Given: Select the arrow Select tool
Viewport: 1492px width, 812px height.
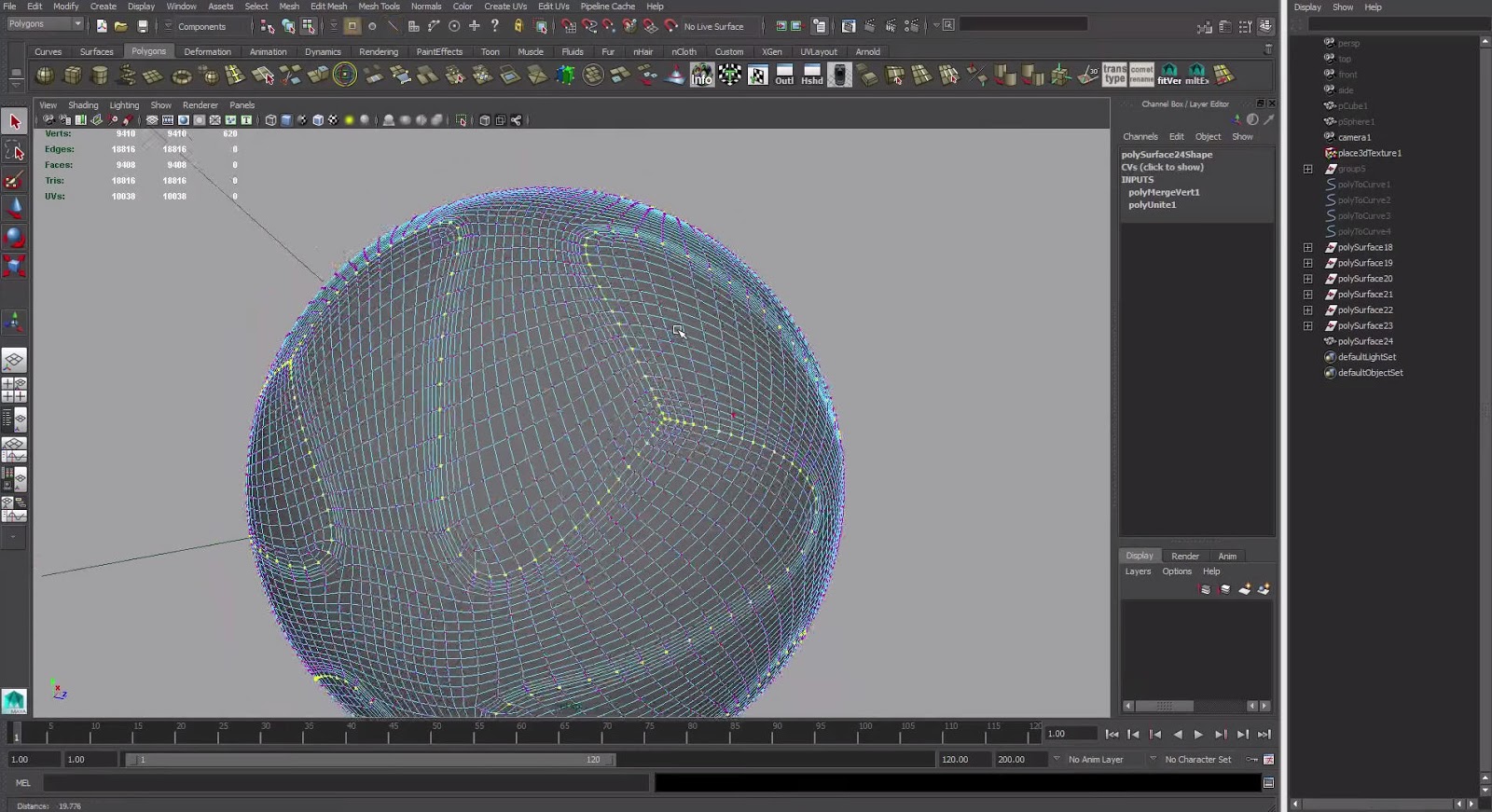Looking at the screenshot, I should click(14, 121).
